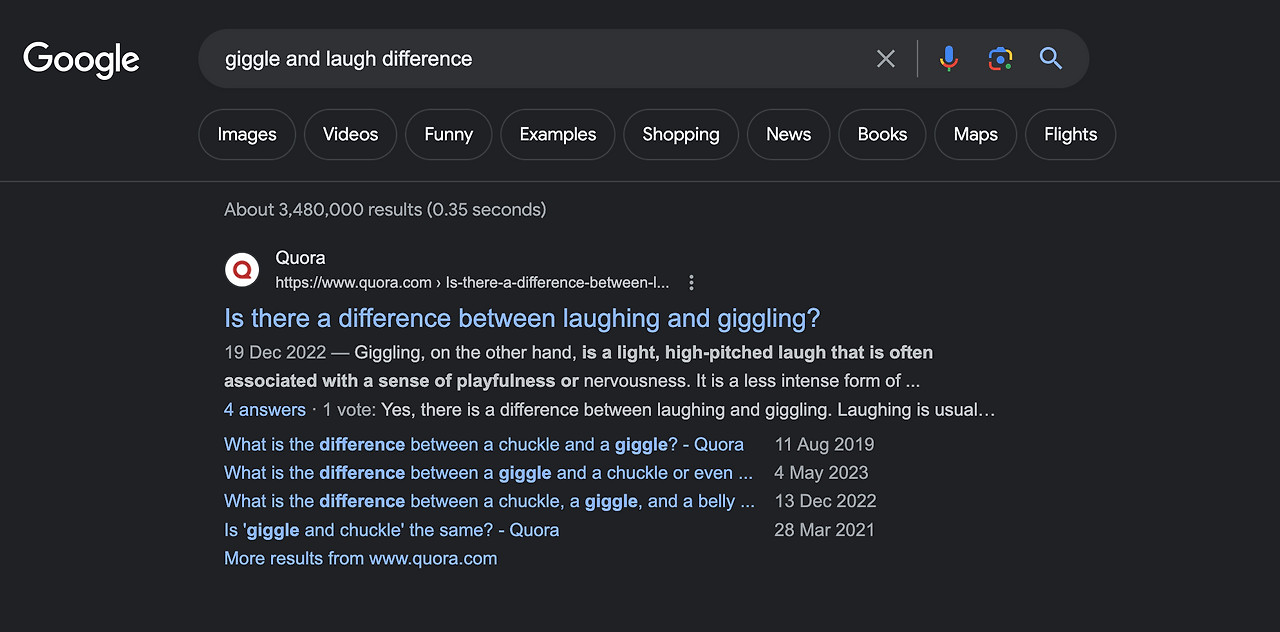
Task: Open Google Lens image search
Action: click(x=1000, y=59)
